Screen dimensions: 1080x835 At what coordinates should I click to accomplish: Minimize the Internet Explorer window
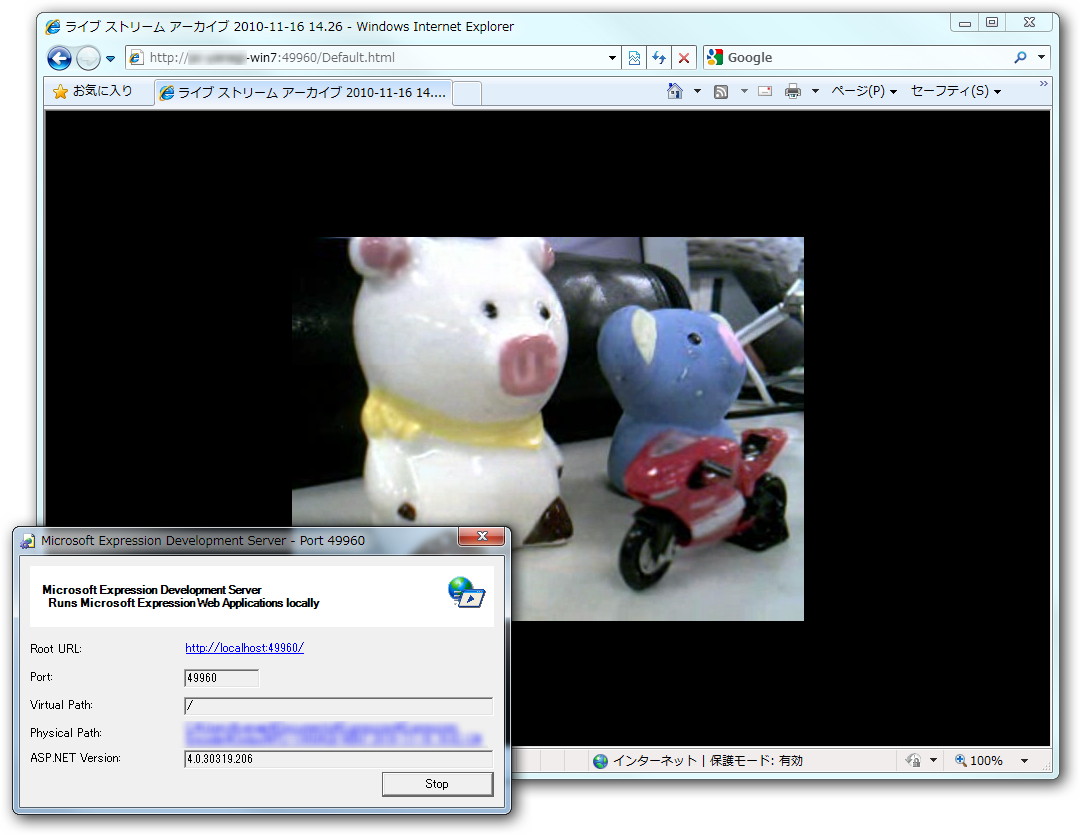(965, 23)
